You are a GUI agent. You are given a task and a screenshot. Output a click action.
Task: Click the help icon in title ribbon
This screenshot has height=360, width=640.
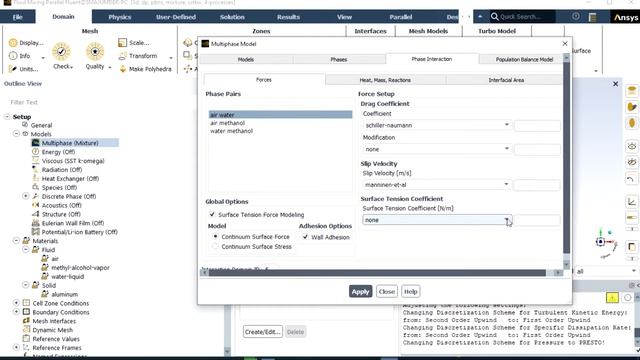pyautogui.click(x=576, y=16)
